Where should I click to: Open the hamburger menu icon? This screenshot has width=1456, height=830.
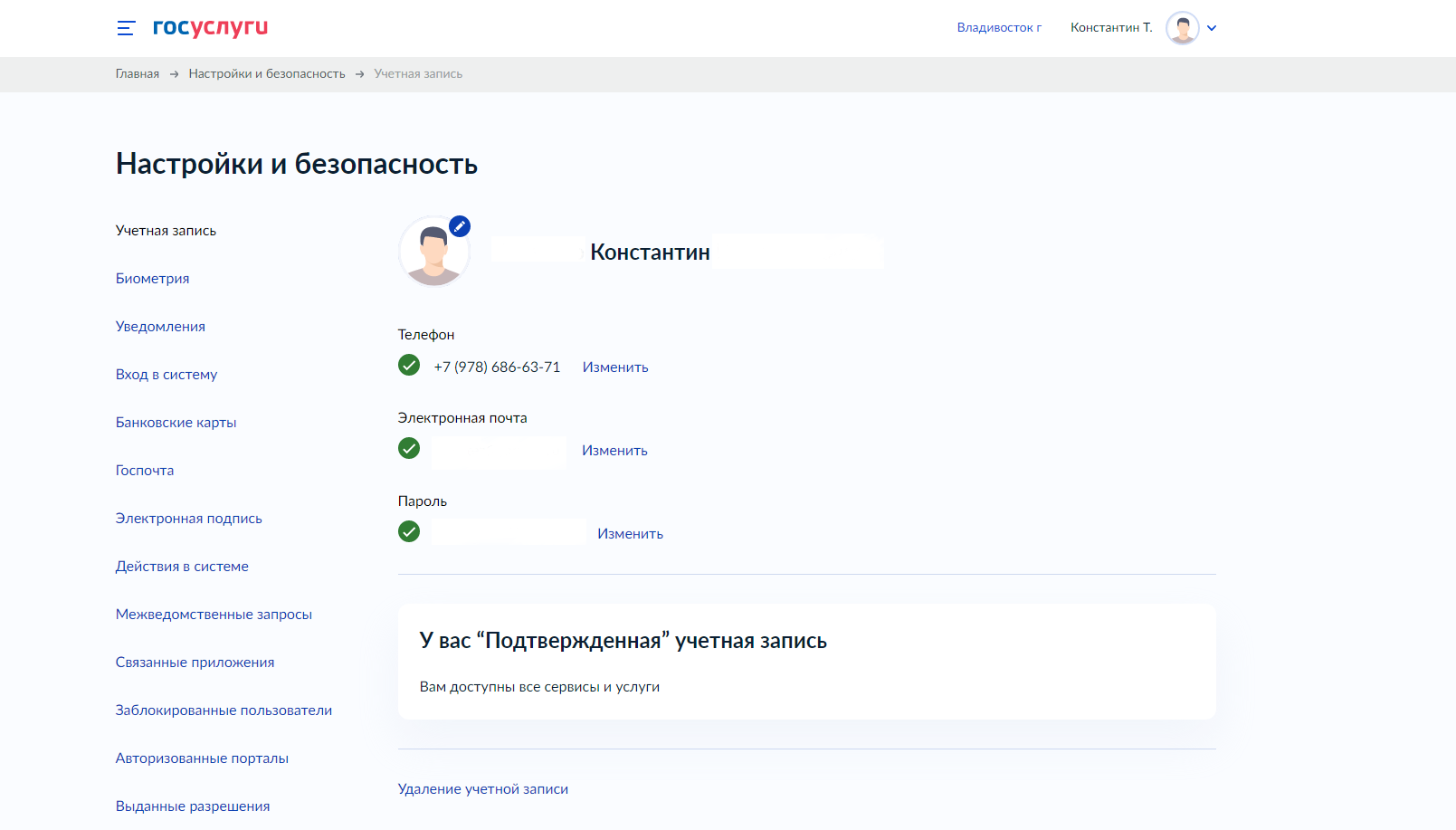[x=126, y=28]
